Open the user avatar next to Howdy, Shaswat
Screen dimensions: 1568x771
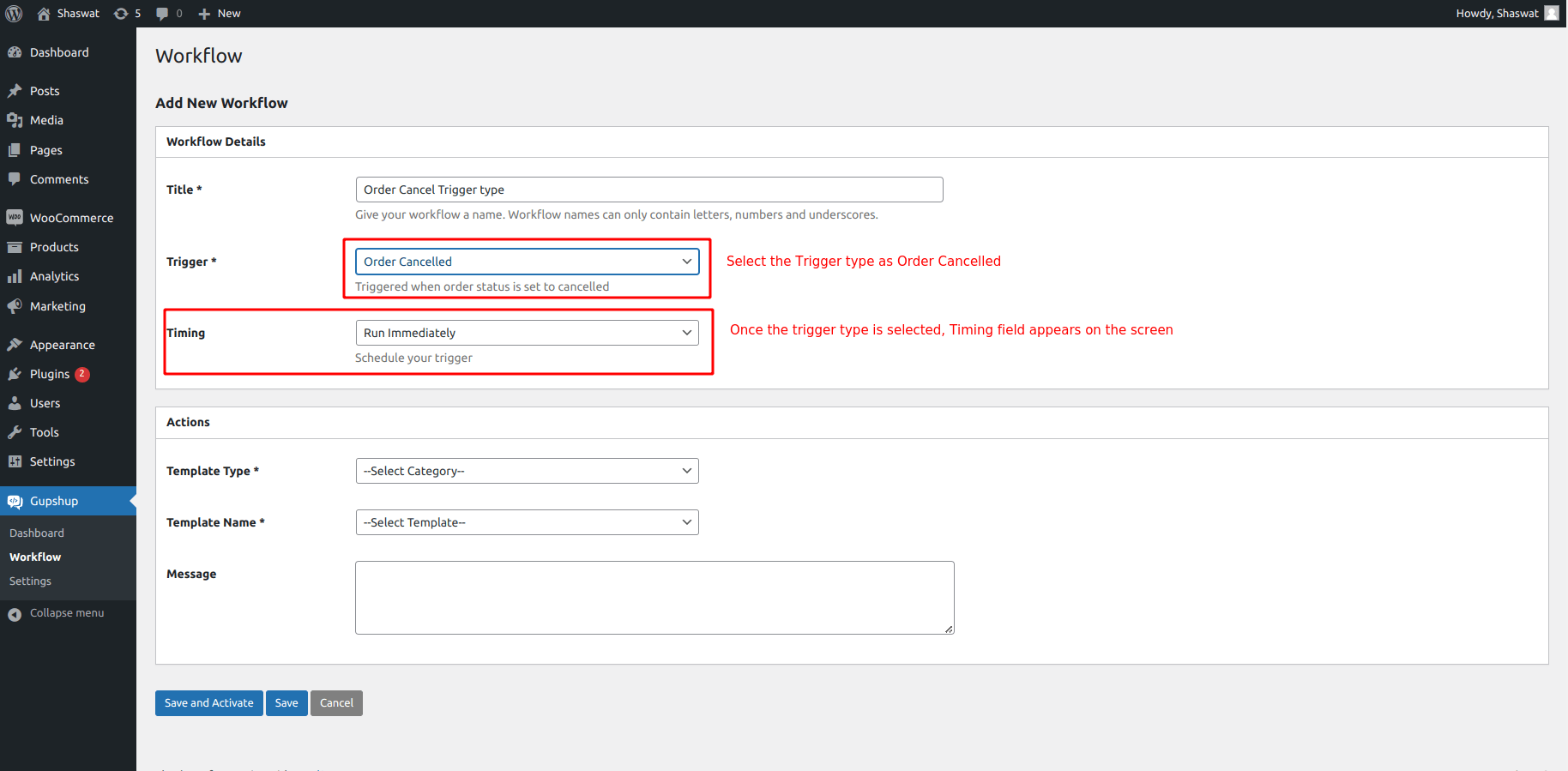pos(1552,13)
